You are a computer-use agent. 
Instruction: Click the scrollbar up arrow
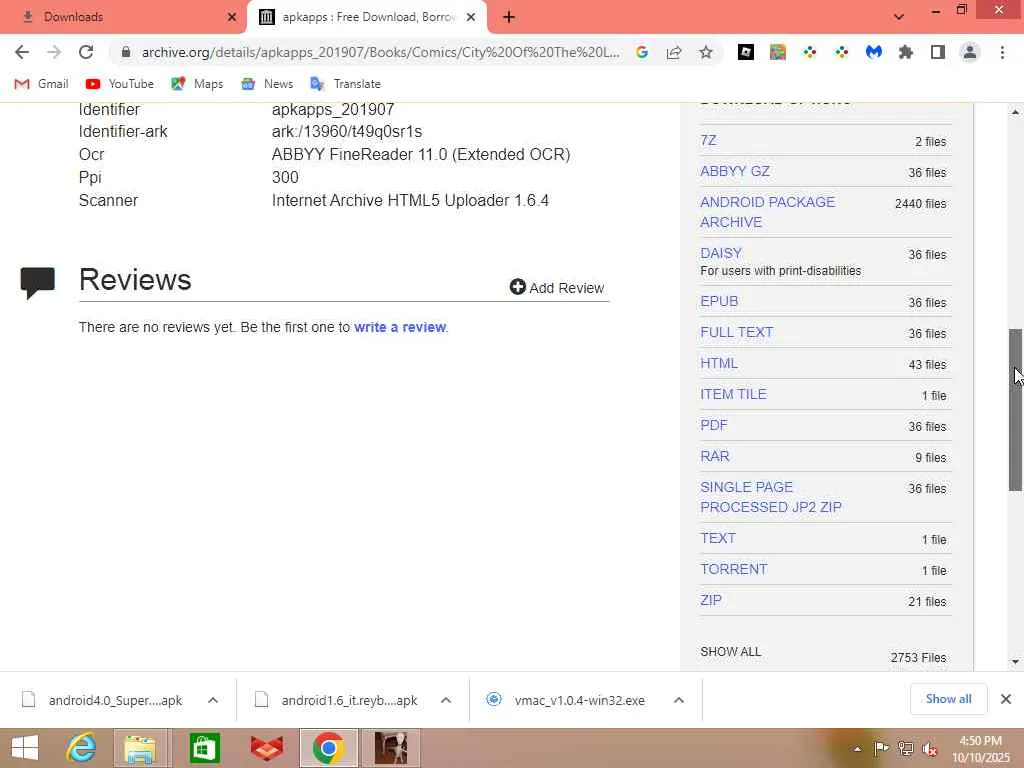[1015, 112]
